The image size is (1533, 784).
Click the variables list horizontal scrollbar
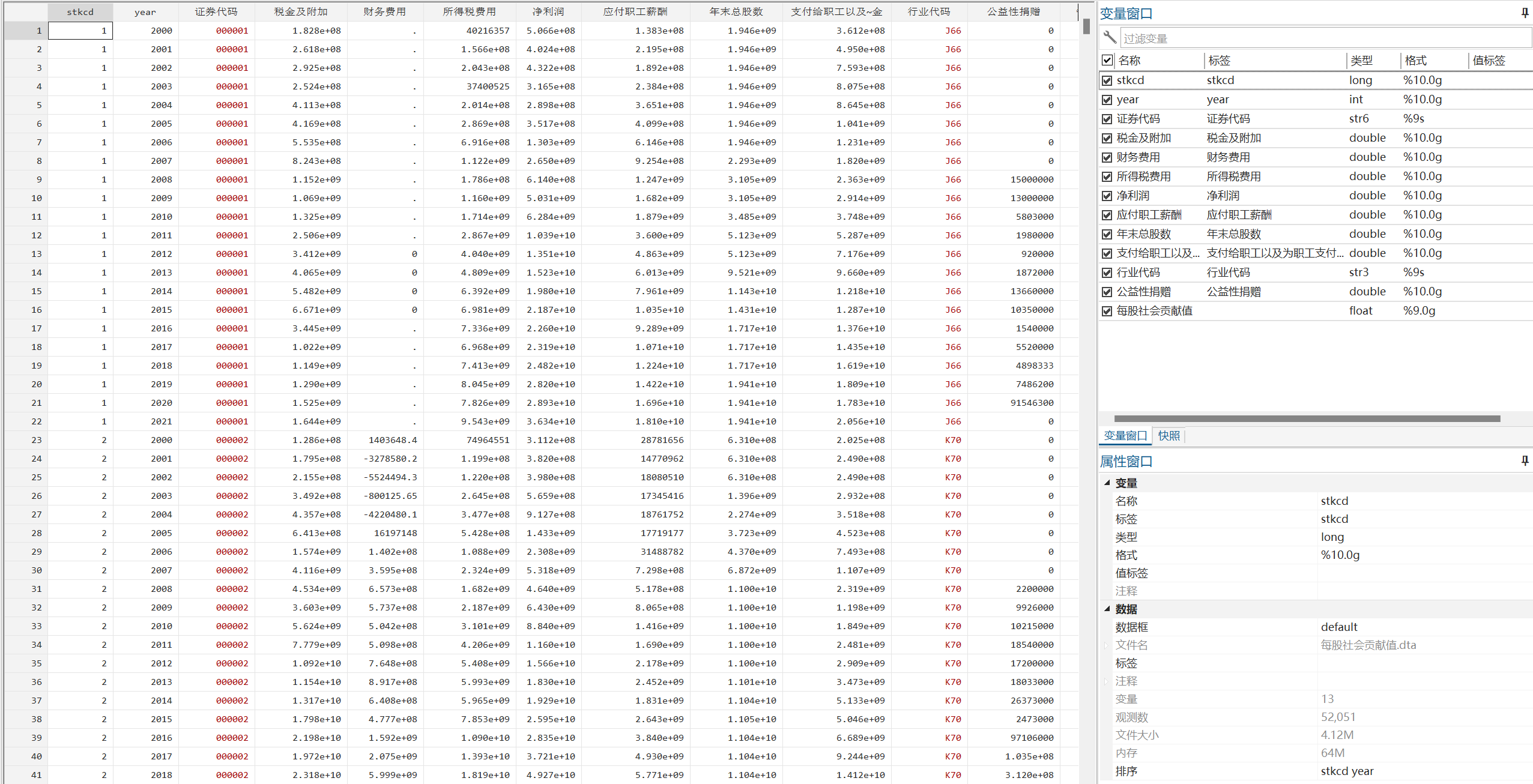[1307, 418]
